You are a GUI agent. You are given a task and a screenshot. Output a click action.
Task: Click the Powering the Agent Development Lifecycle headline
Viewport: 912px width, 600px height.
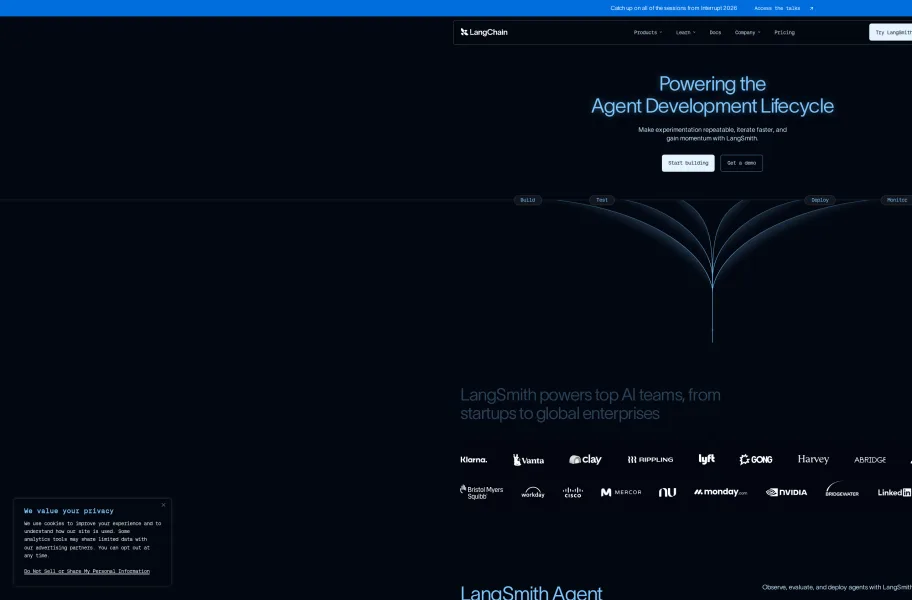coord(712,95)
